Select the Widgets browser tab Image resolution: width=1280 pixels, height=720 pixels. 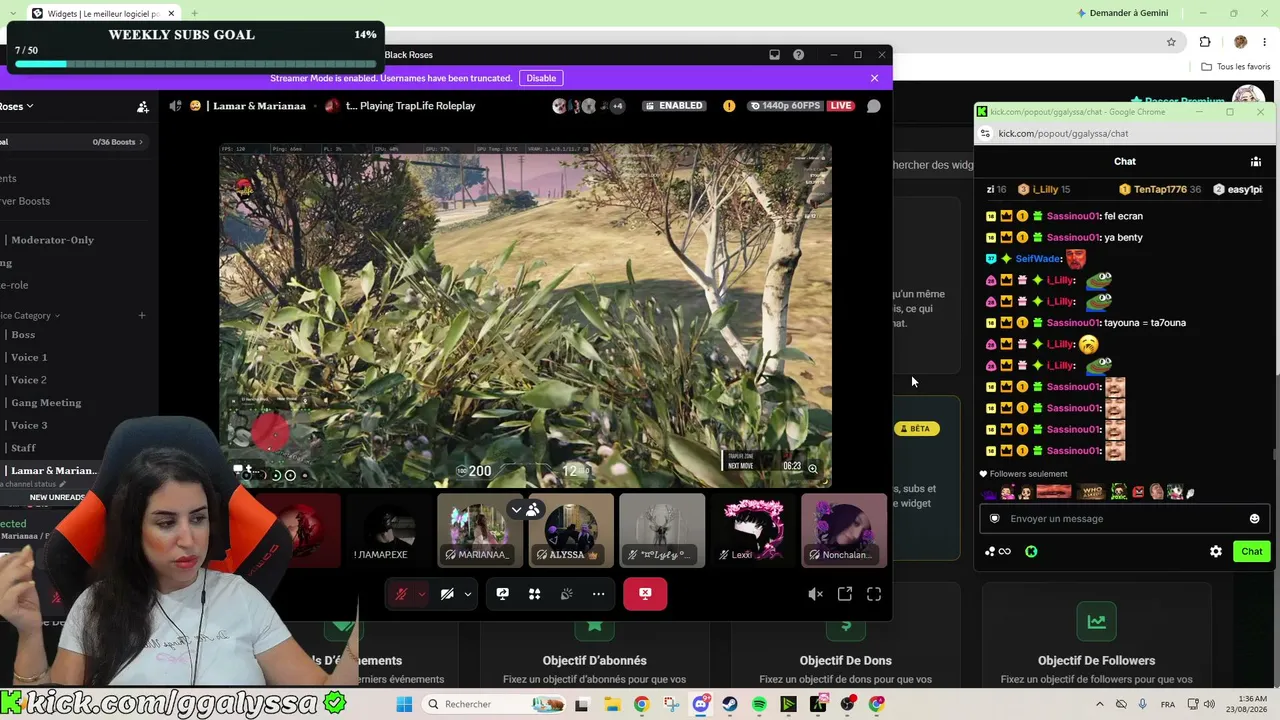point(104,14)
